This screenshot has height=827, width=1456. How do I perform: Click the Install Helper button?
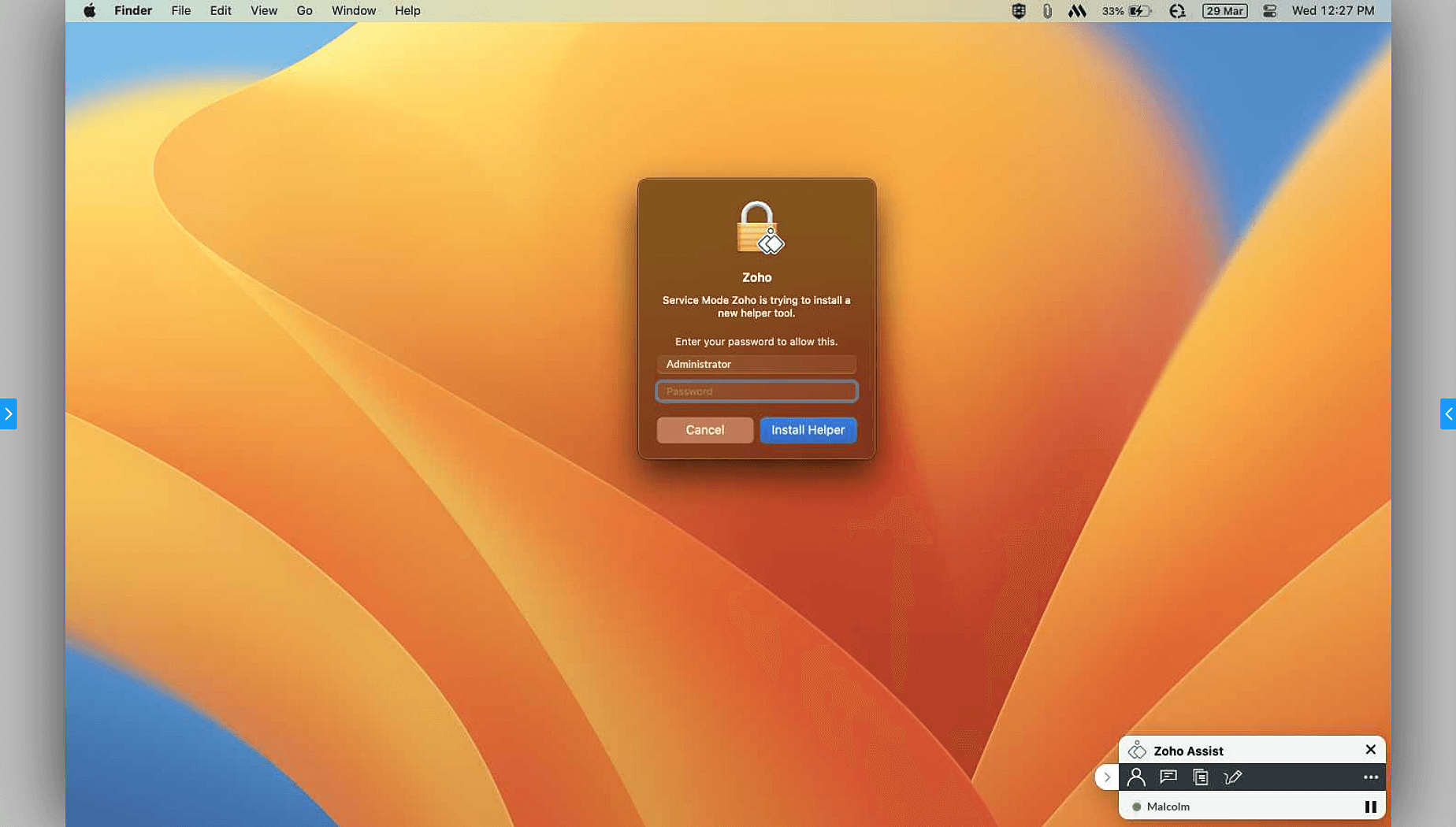click(x=808, y=430)
